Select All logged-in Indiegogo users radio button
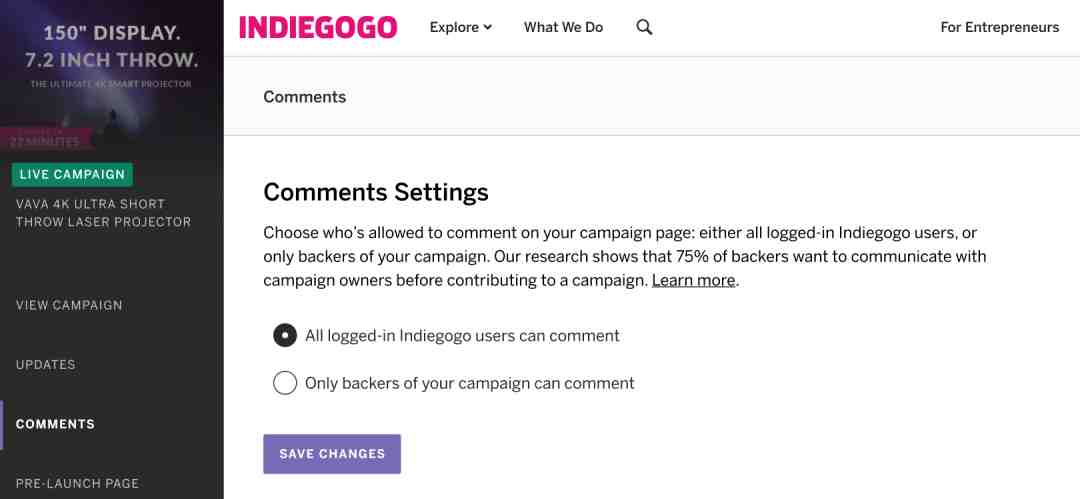 [284, 336]
